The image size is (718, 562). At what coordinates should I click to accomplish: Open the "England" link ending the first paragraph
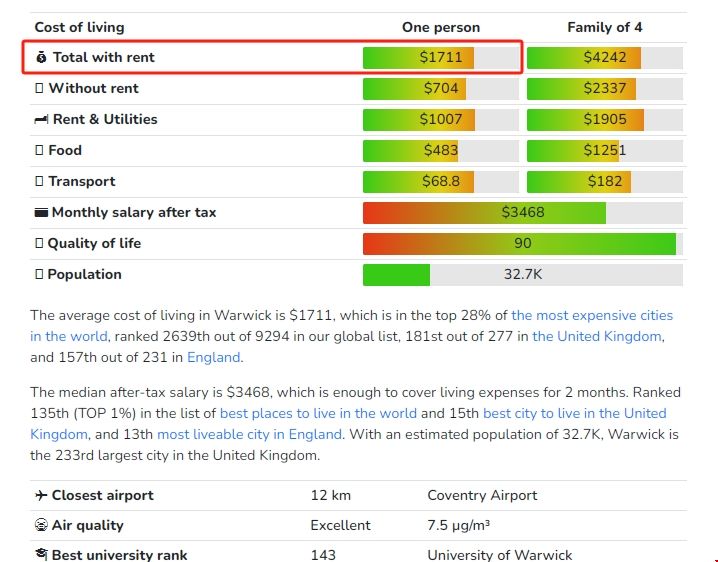click(x=214, y=357)
